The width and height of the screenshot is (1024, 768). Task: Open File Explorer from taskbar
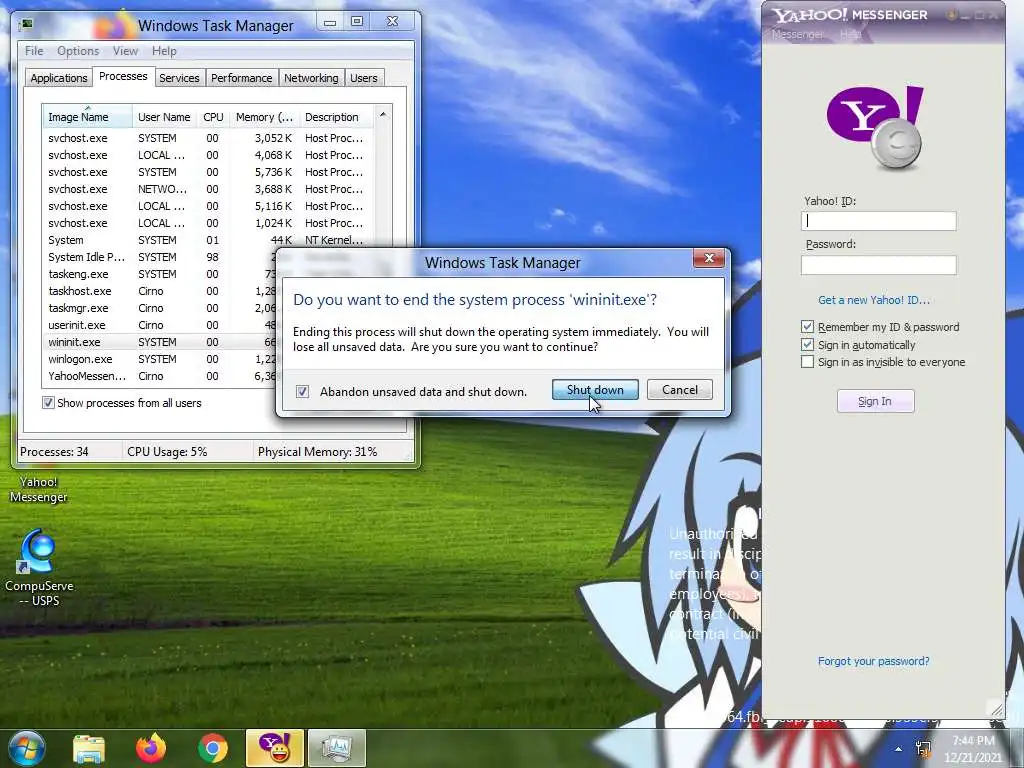[88, 748]
